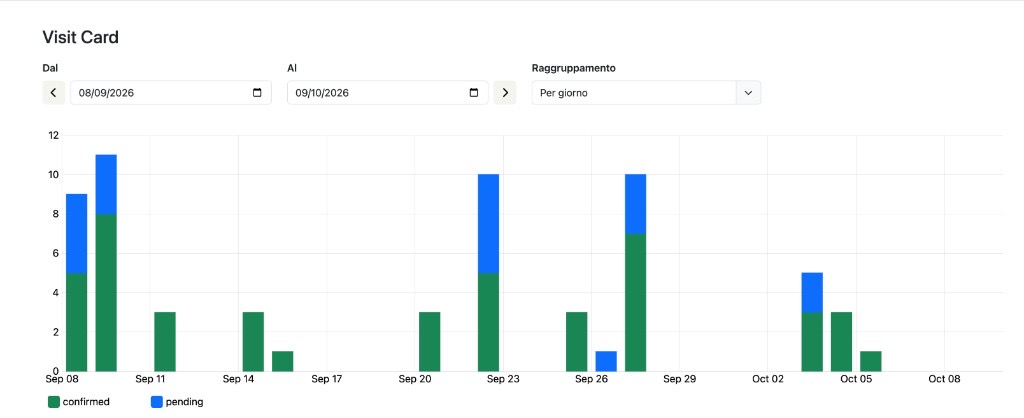Select the Sep 14 confirmed bar

253,342
